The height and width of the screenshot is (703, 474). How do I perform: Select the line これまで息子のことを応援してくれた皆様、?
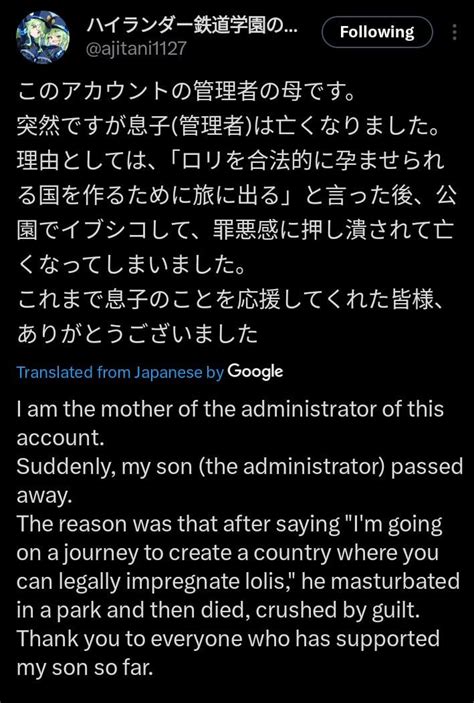[232, 299]
